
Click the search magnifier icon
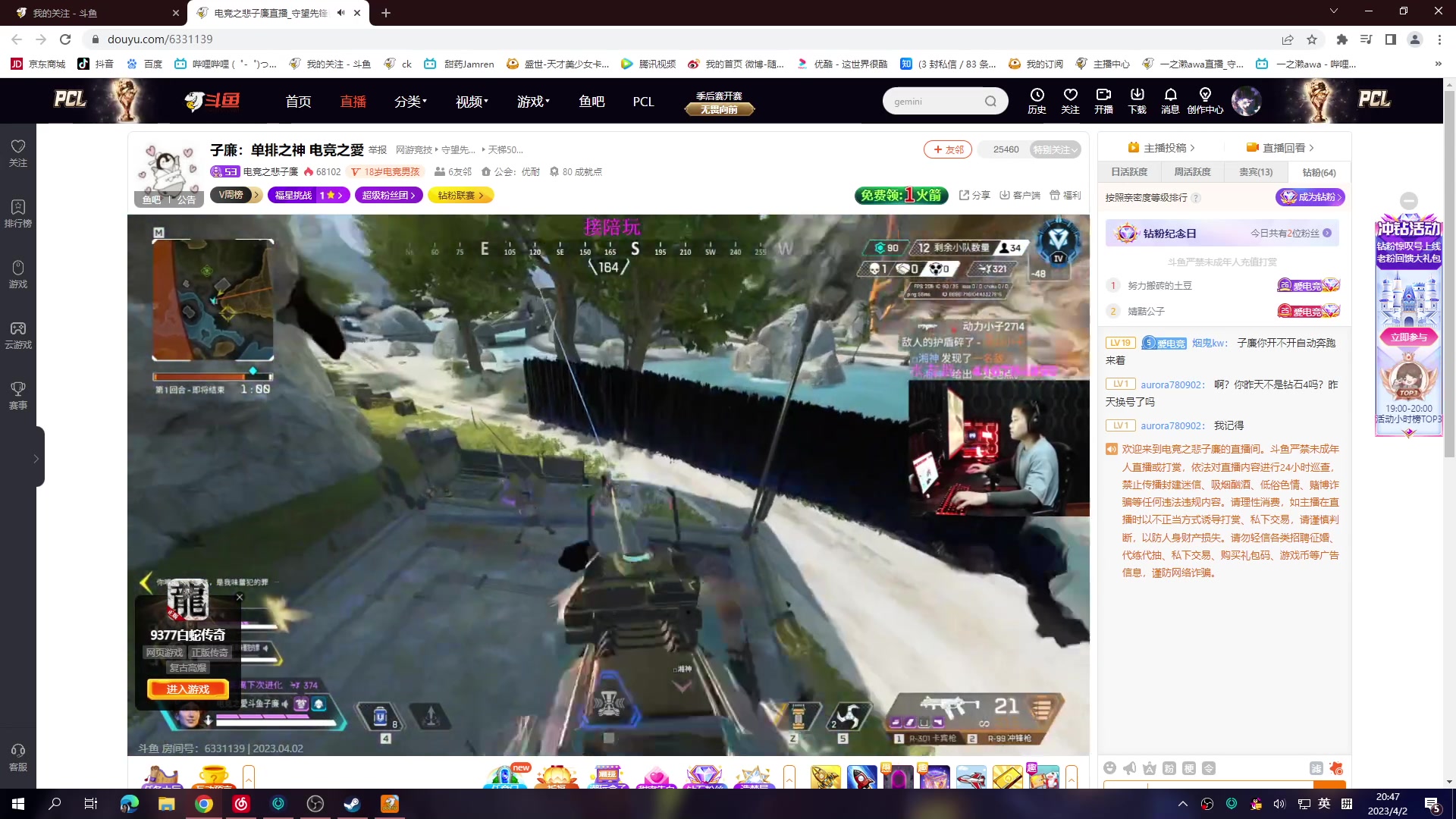(x=990, y=102)
